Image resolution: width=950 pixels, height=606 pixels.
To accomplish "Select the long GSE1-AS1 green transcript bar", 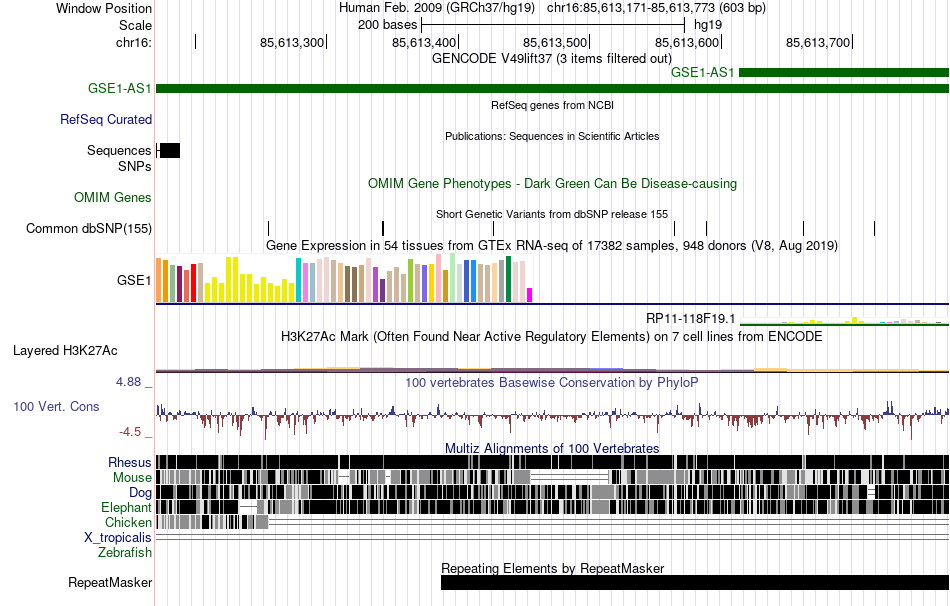I will [552, 88].
